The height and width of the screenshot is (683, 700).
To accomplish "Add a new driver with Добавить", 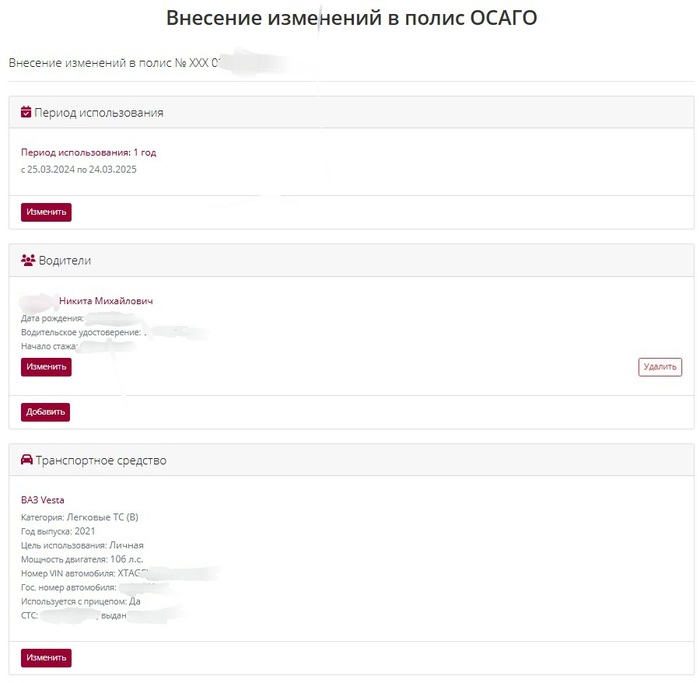I will pyautogui.click(x=45, y=412).
